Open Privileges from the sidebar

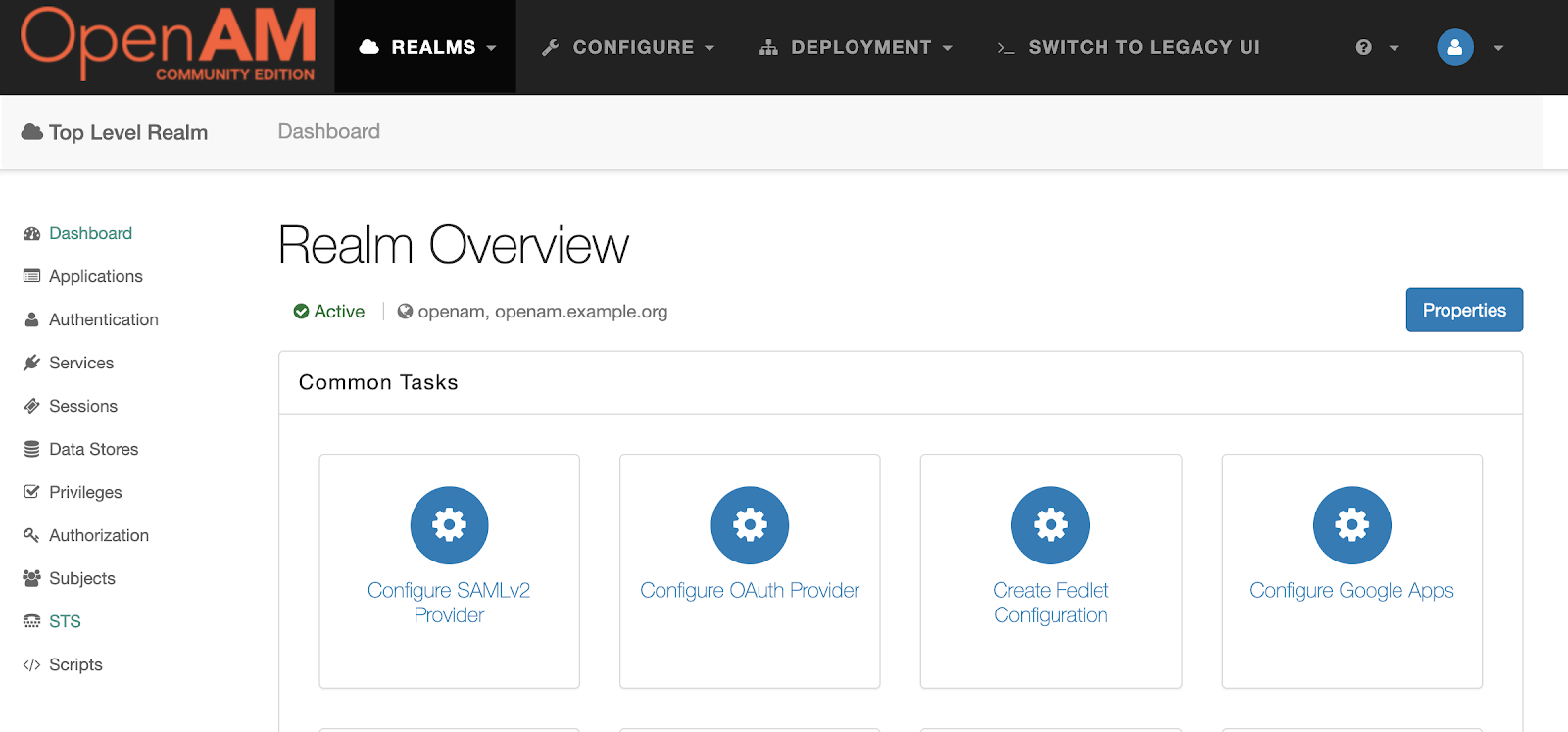click(x=85, y=492)
